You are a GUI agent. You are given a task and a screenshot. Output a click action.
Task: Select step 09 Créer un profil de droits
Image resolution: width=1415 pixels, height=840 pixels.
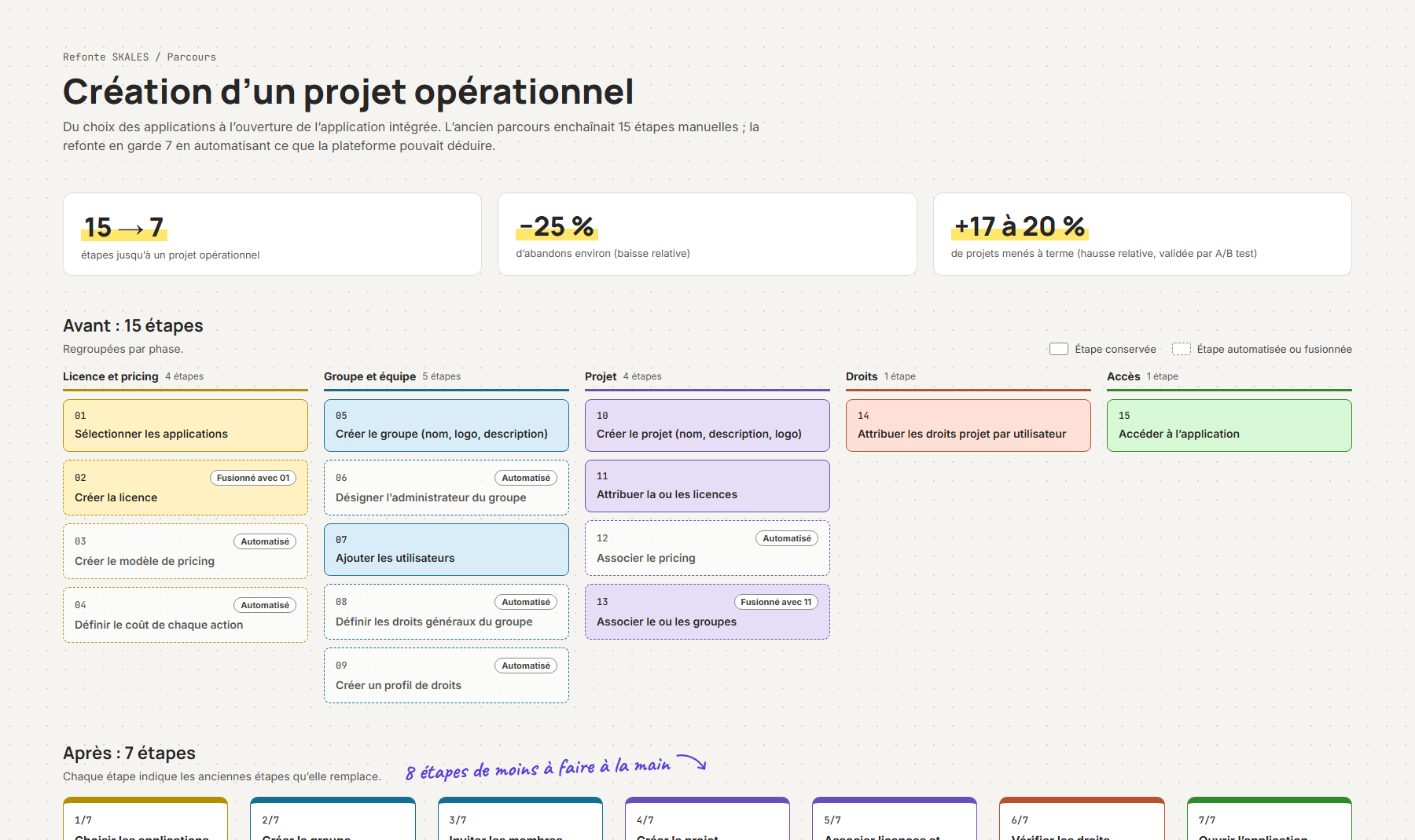pos(447,676)
